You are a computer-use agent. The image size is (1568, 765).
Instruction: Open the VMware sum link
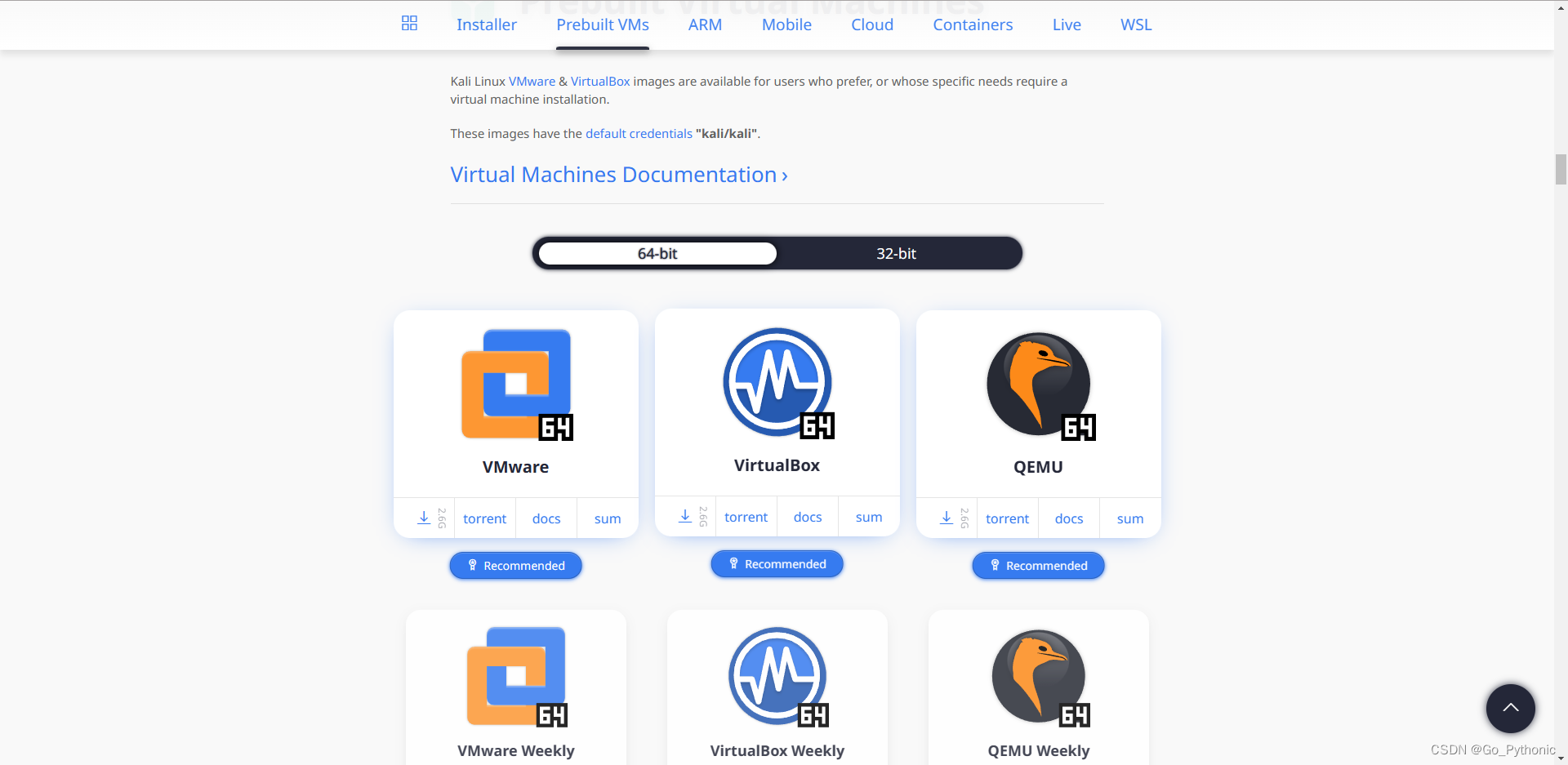(608, 518)
